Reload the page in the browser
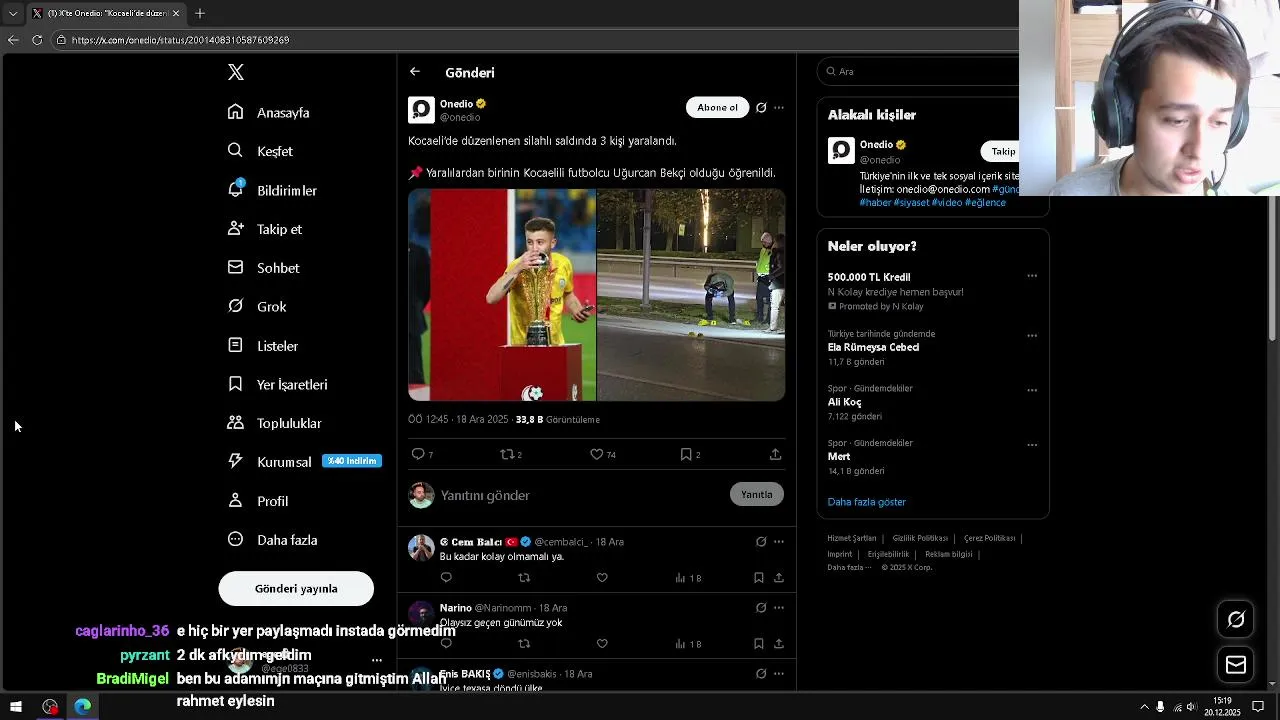This screenshot has width=1280, height=720. tap(37, 40)
